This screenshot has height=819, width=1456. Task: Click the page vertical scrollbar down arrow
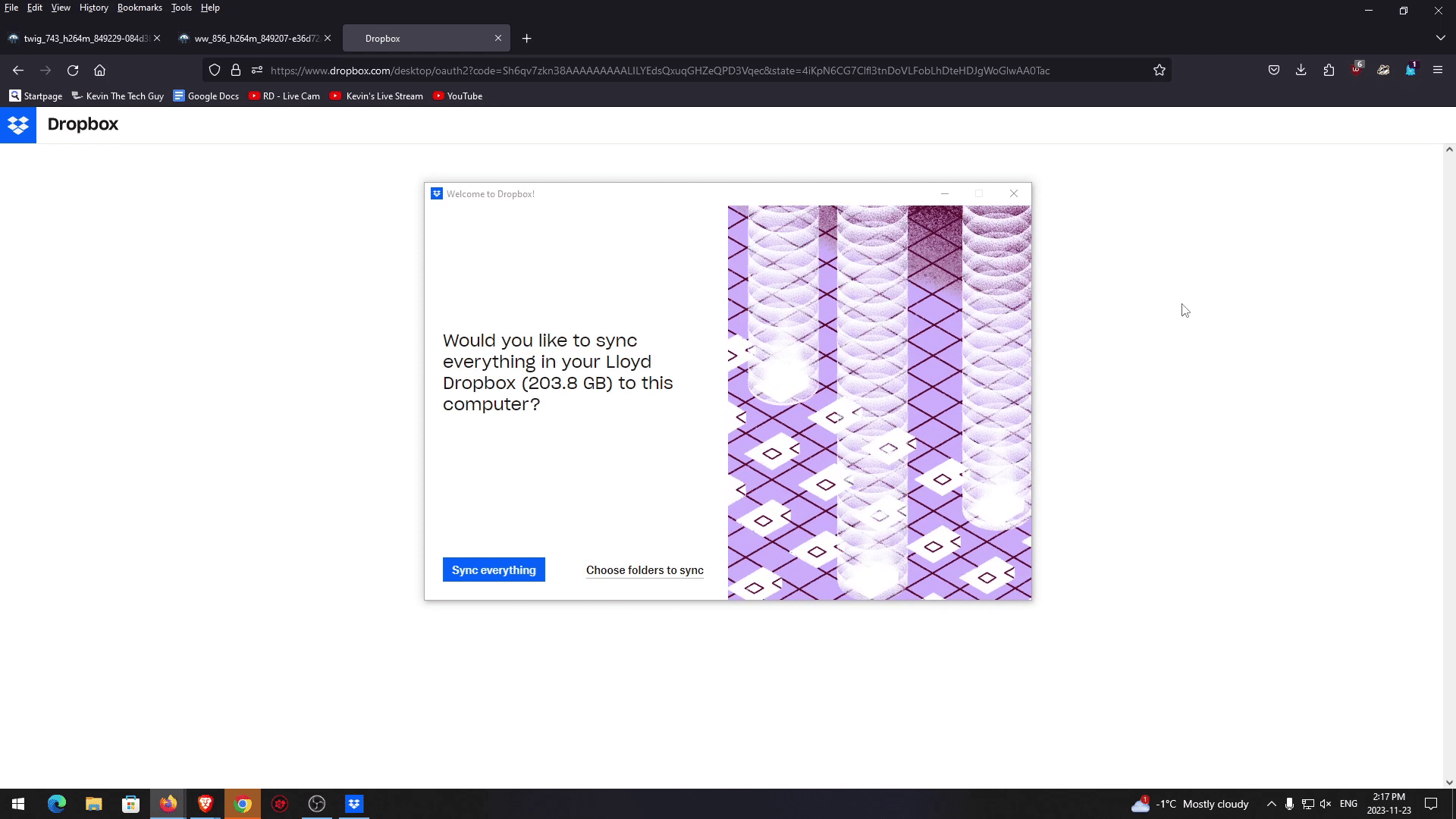click(1449, 783)
